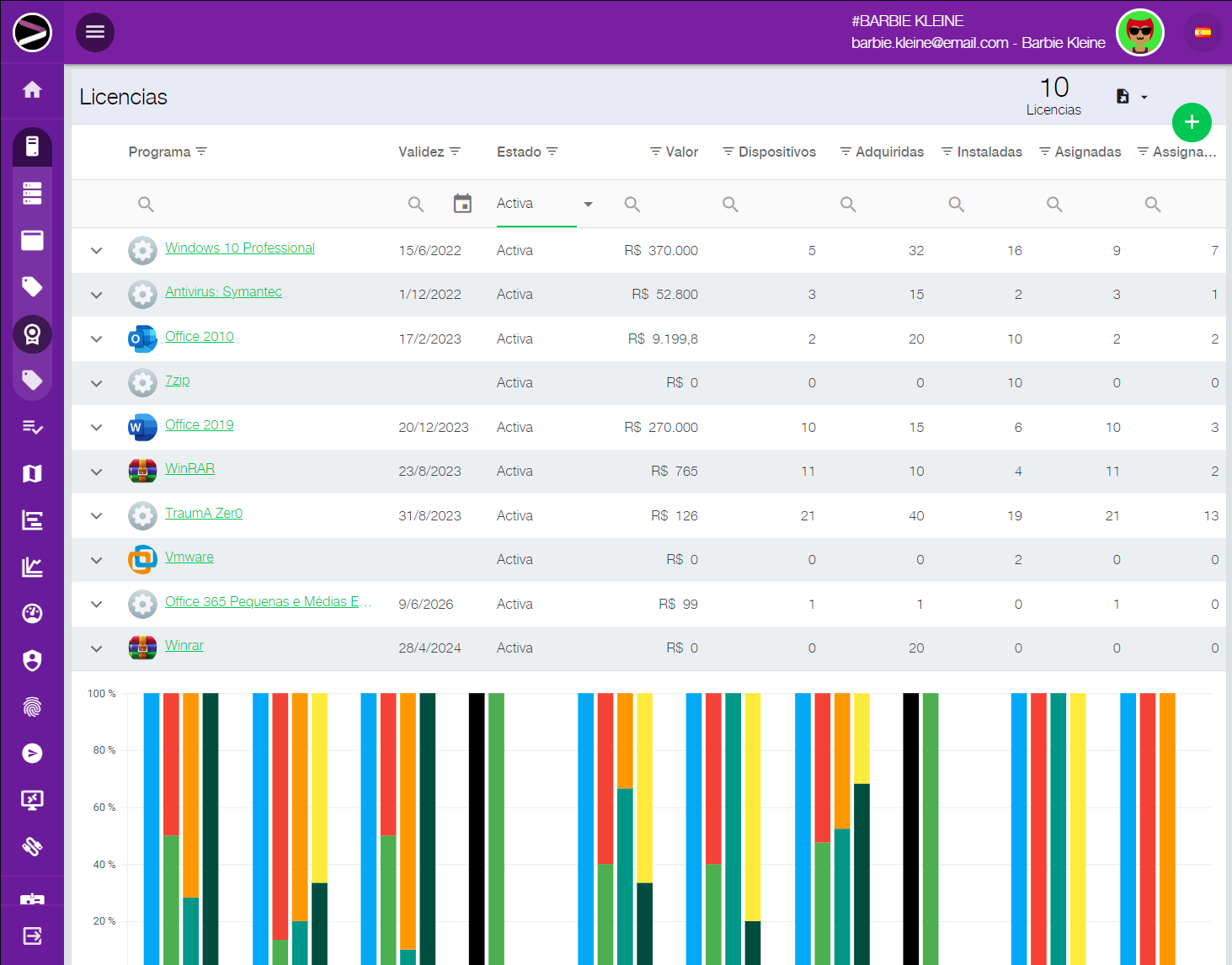Open the shield security icon in sidebar
1232x965 pixels.
coord(32,661)
